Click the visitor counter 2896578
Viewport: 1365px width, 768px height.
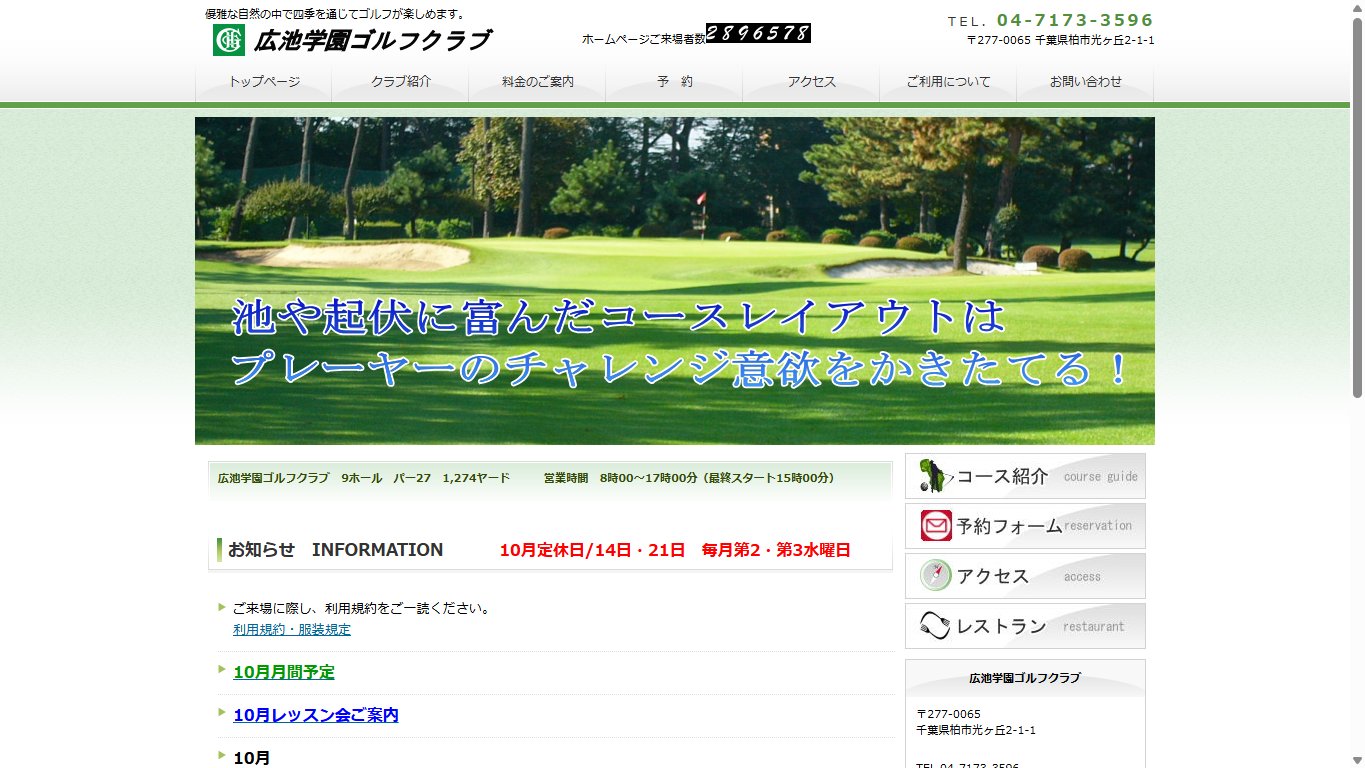[x=758, y=33]
